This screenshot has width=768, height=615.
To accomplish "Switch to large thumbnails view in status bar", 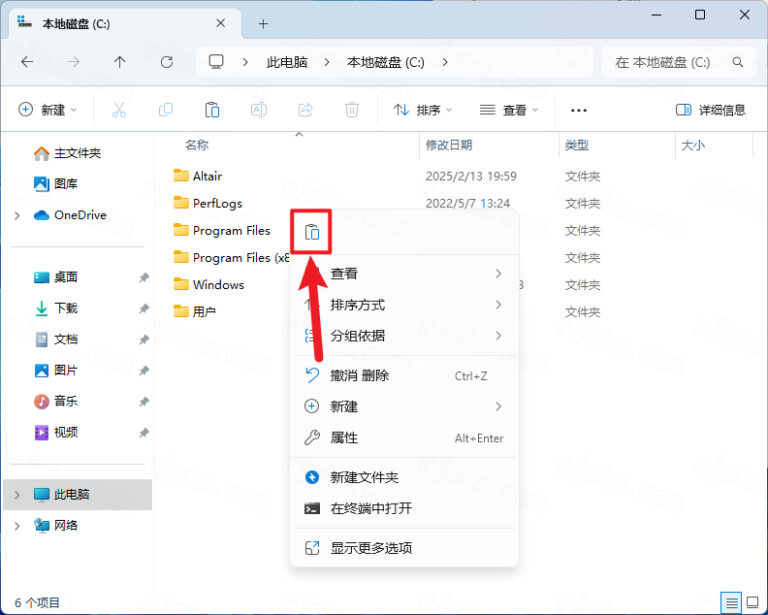I will (752, 602).
